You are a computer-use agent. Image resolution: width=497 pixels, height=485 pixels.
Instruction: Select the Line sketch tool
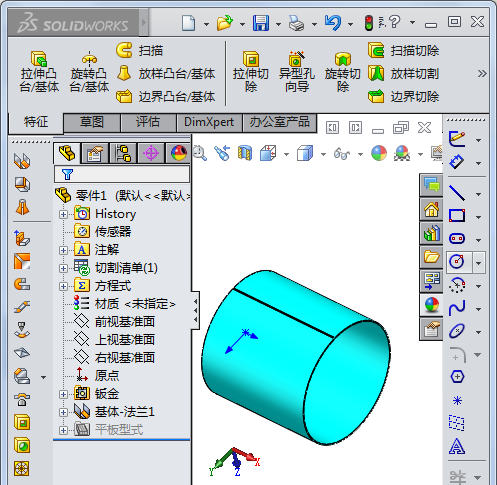point(457,193)
